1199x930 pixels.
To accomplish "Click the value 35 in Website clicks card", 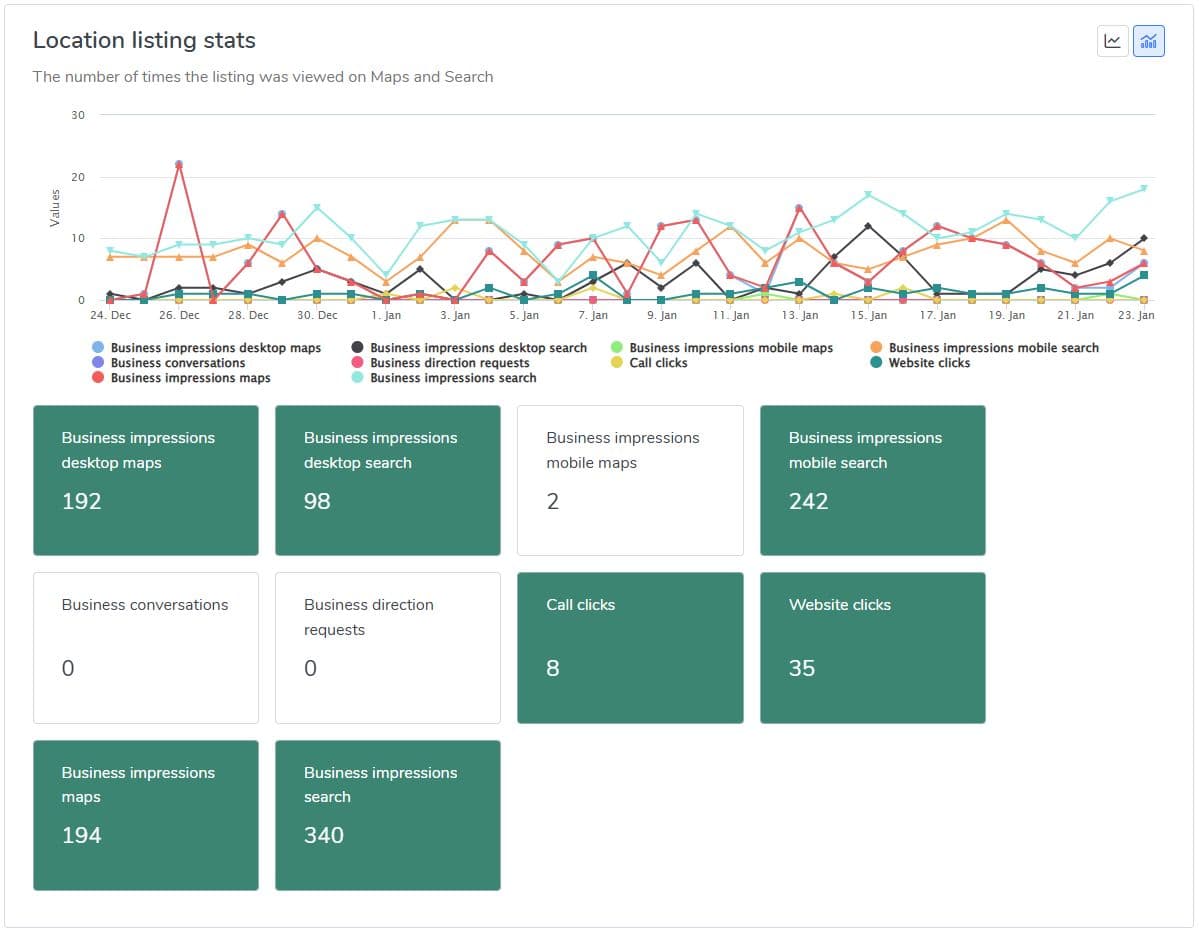I will click(801, 668).
